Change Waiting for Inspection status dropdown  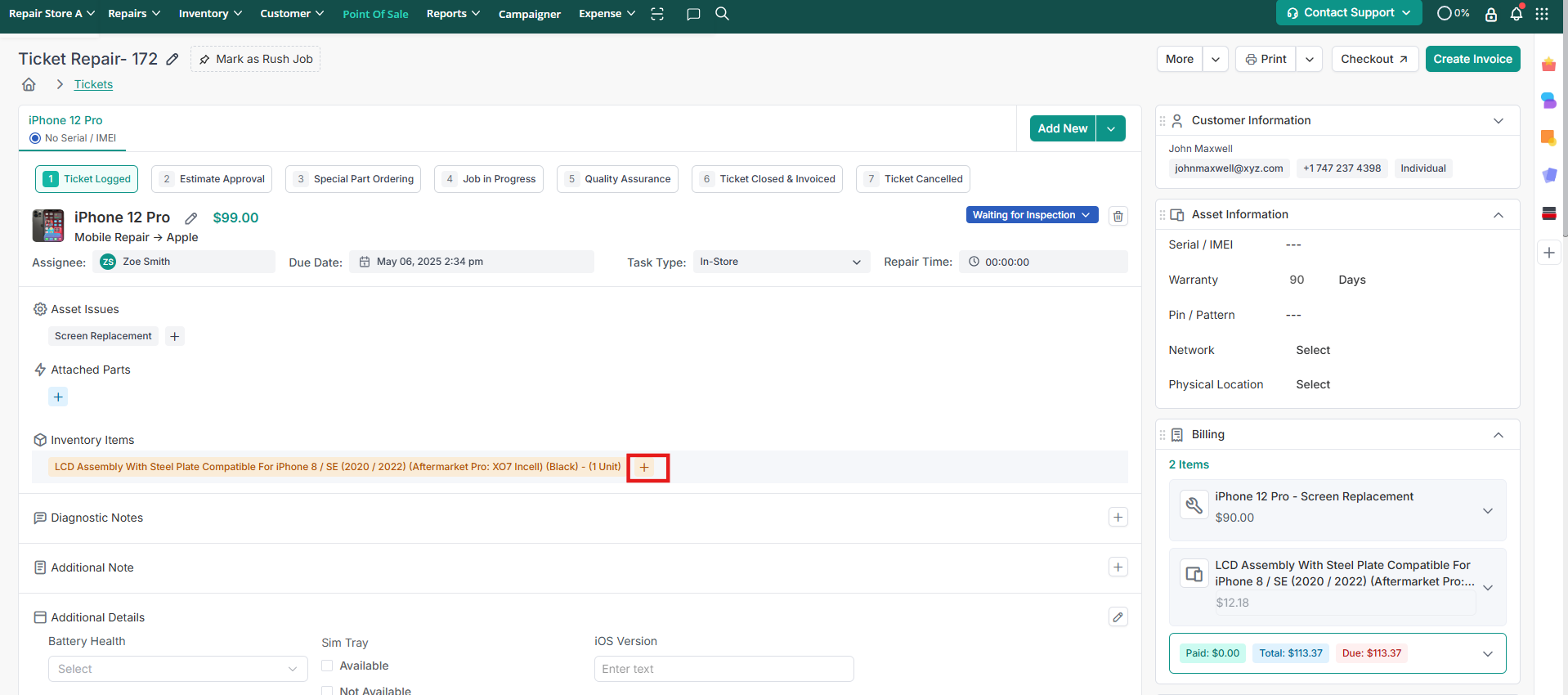coord(1032,215)
